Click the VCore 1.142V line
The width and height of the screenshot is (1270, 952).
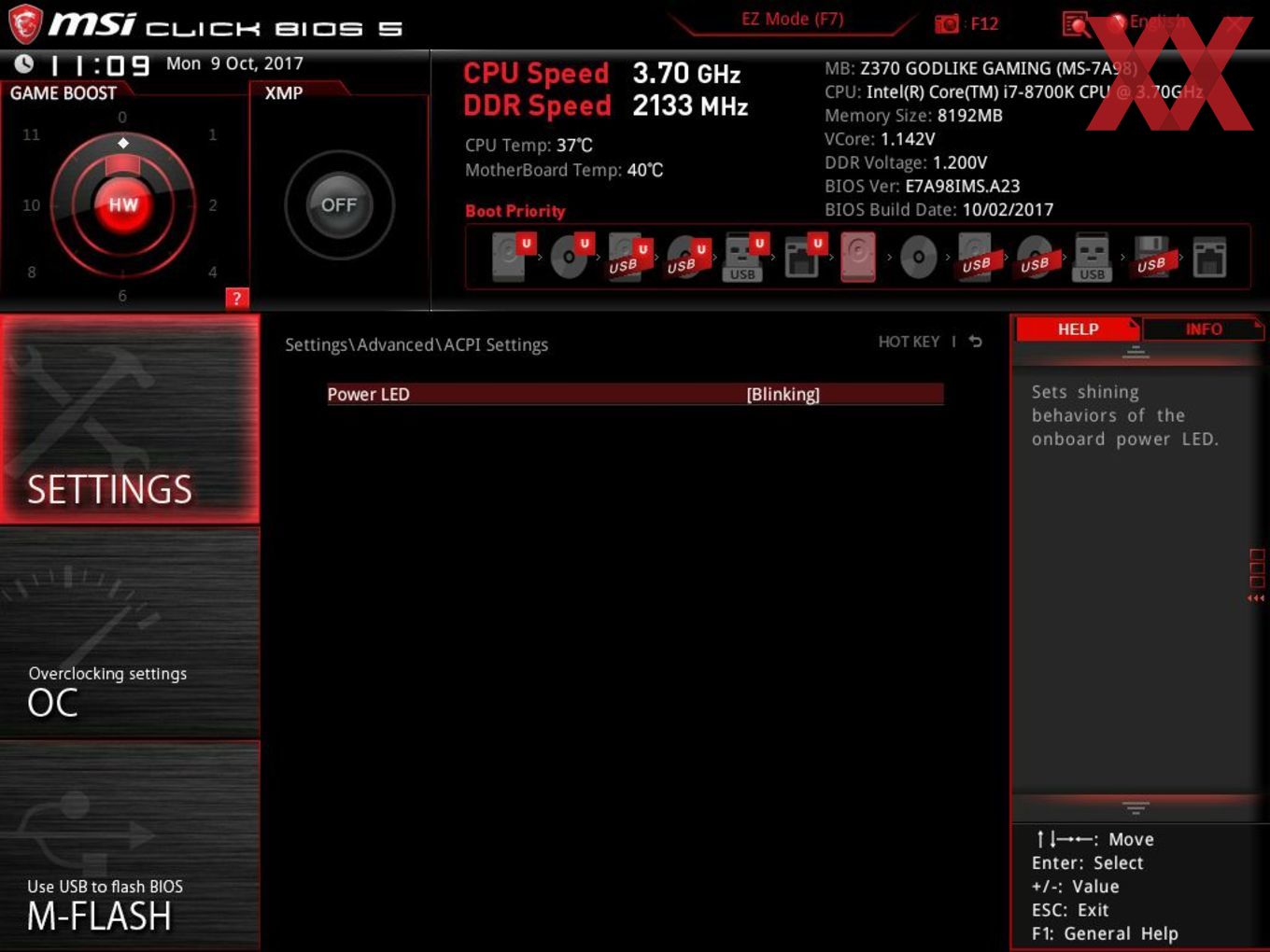click(x=880, y=139)
